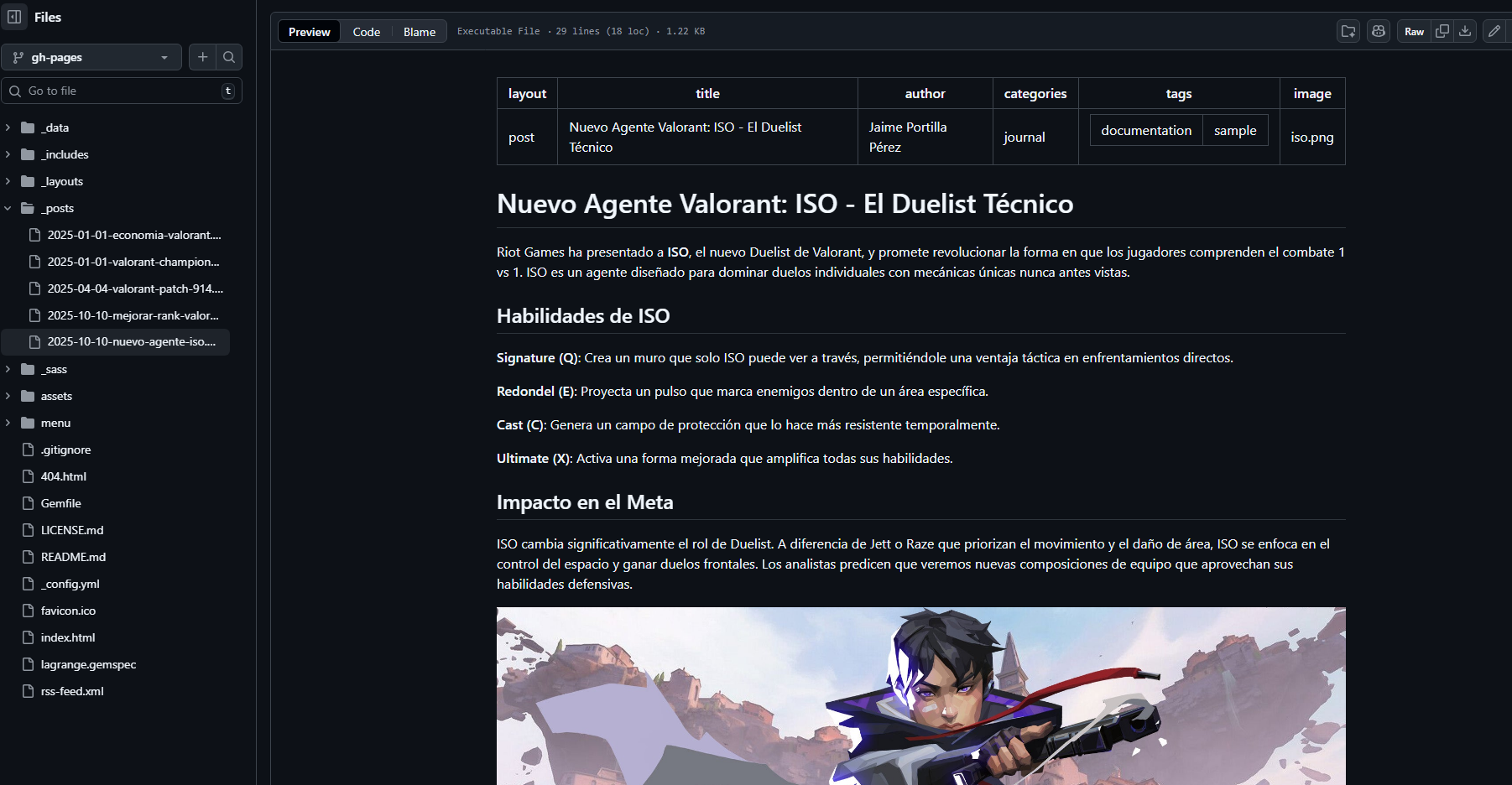Screen dimensions: 1512x785
Task: Switch to the Blame tab
Action: click(420, 32)
